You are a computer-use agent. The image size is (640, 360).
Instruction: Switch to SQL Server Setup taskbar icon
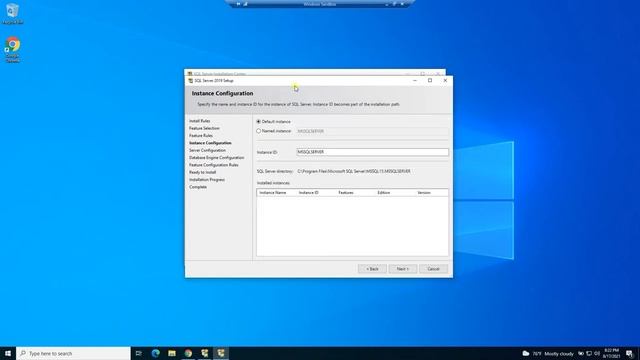click(x=221, y=353)
